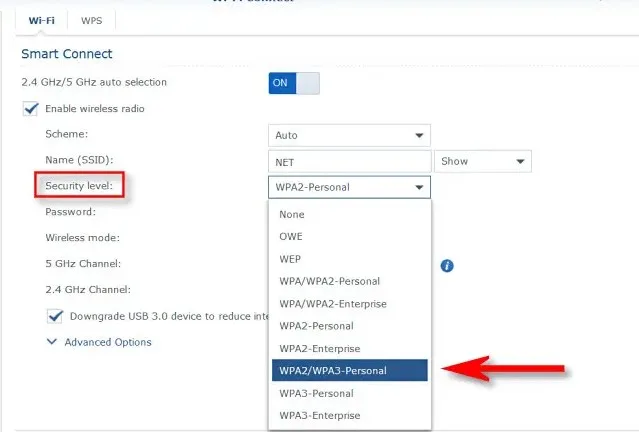The image size is (639, 432).
Task: Choose None from the security list
Action: coord(292,214)
